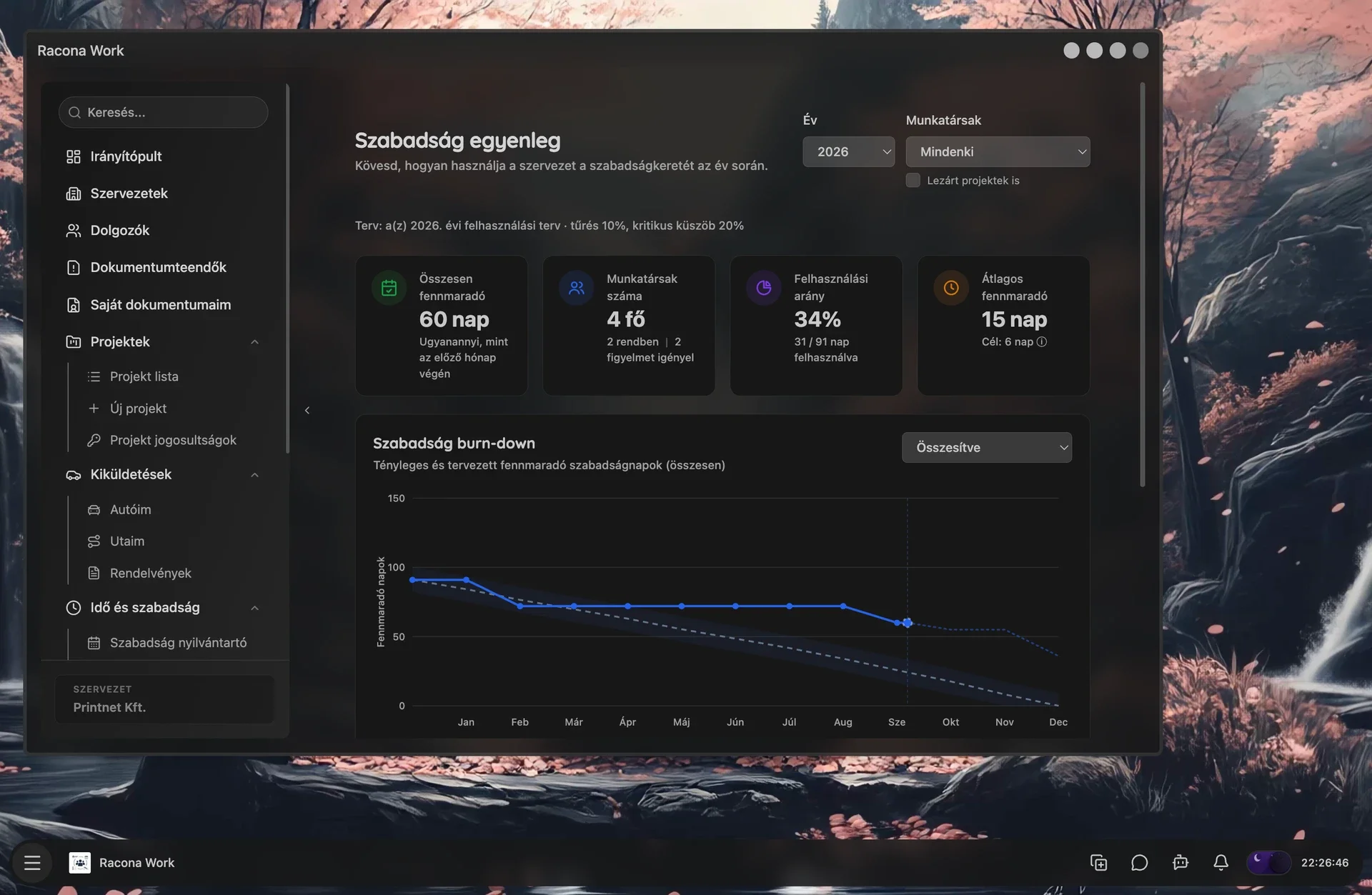1372x895 pixels.
Task: Click the green calendar icon on Összesen fennmaradó
Action: tap(389, 288)
